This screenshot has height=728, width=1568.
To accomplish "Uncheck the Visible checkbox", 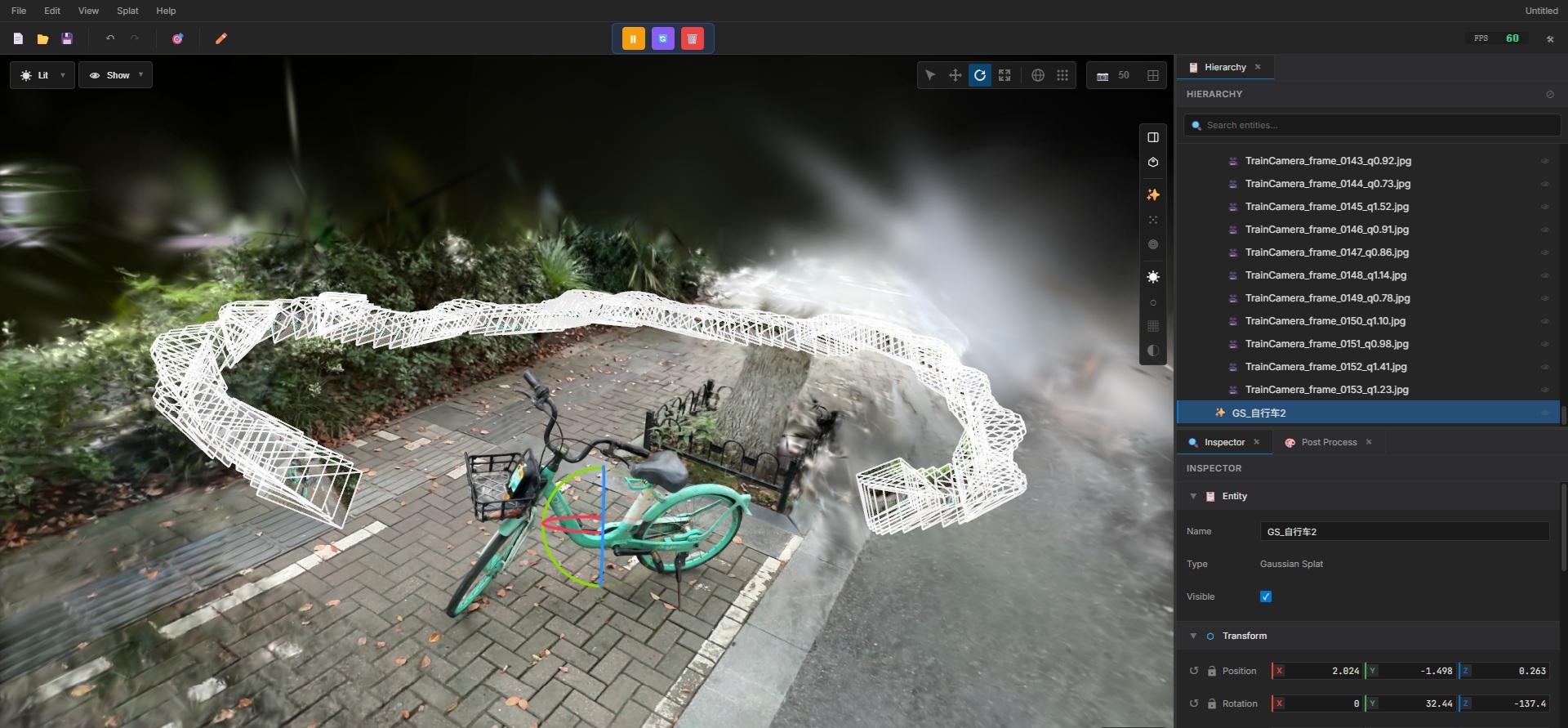I will point(1266,596).
